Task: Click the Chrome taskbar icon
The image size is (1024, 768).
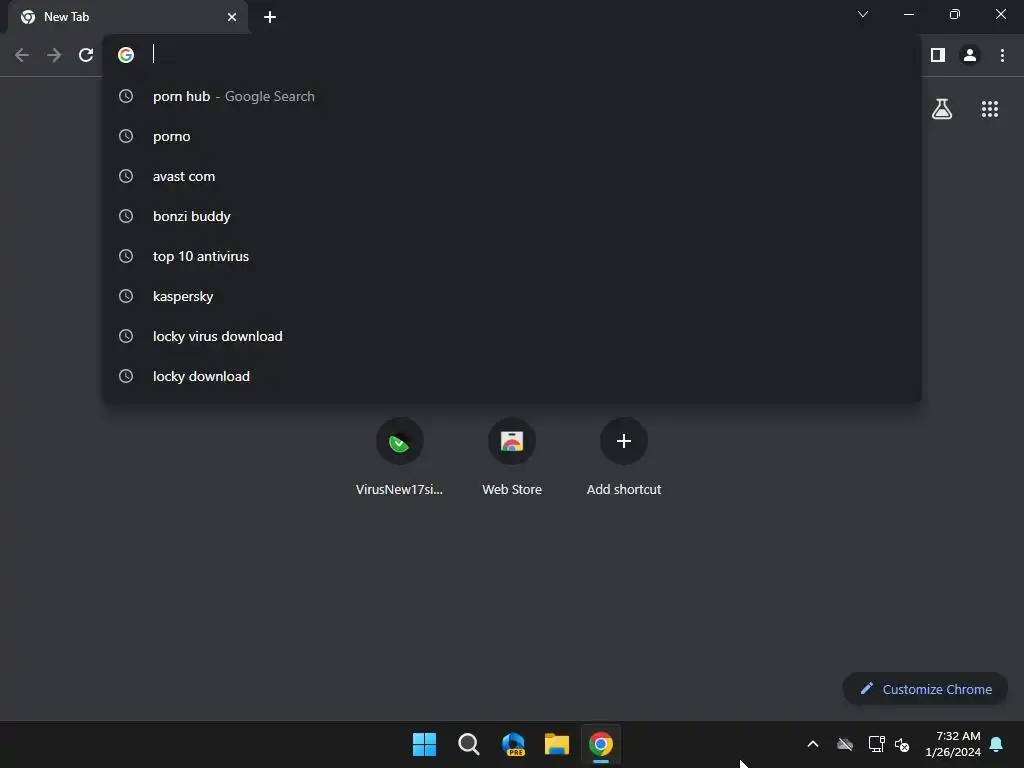Action: [601, 744]
